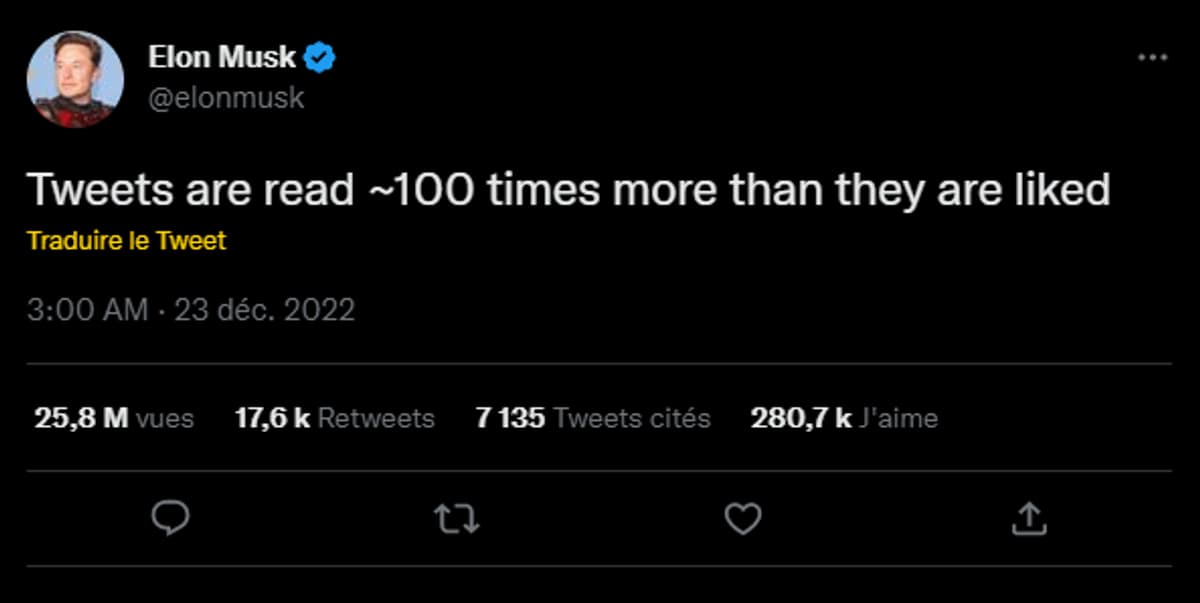
Task: Click the share upload icon
Action: click(1029, 518)
